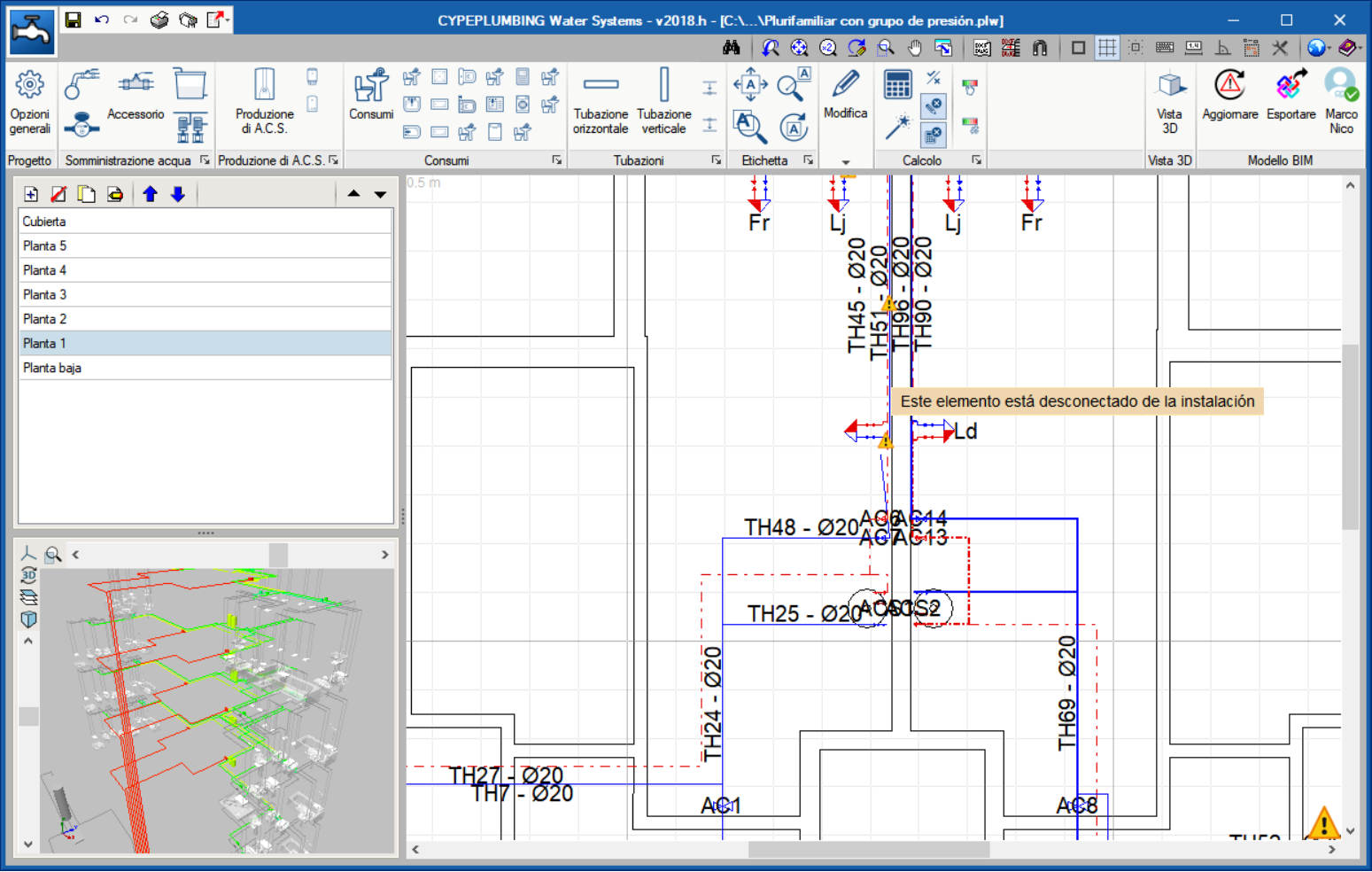Toggle orthogonal angle mode
Viewport: 1372px width, 872px height.
(x=1222, y=48)
